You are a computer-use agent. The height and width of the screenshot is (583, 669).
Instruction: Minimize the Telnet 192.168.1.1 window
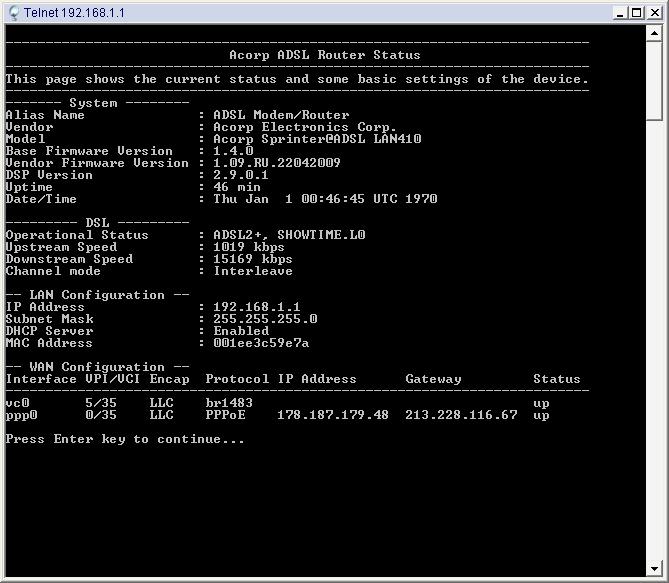(620, 13)
